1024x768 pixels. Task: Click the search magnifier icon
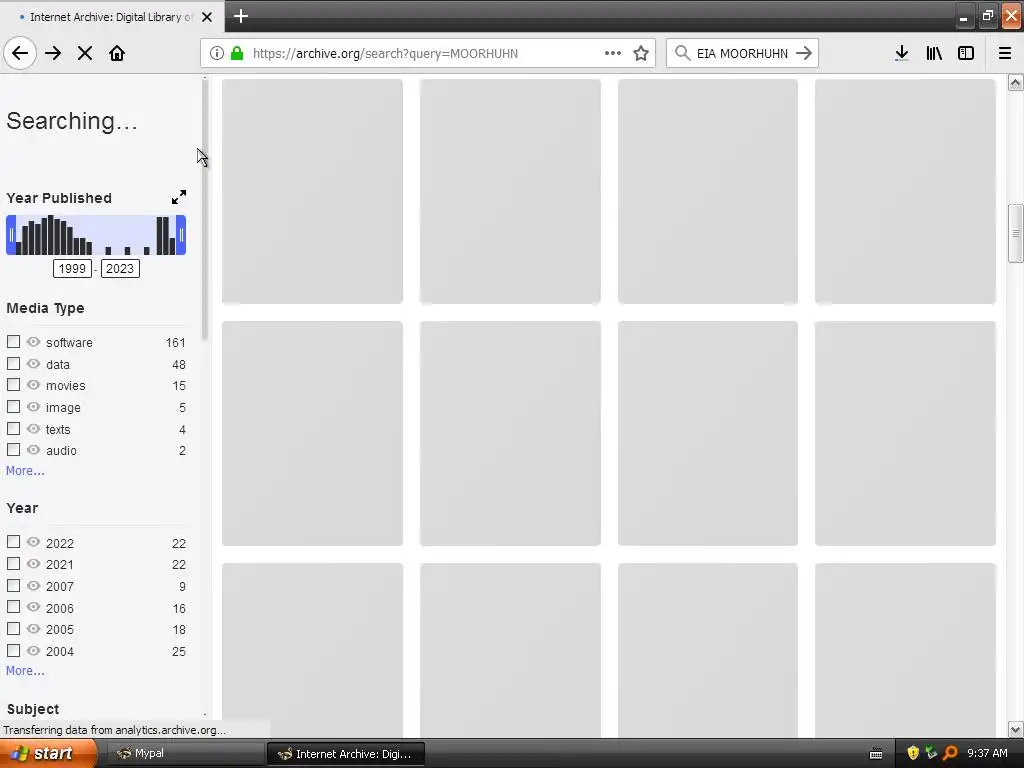click(682, 54)
